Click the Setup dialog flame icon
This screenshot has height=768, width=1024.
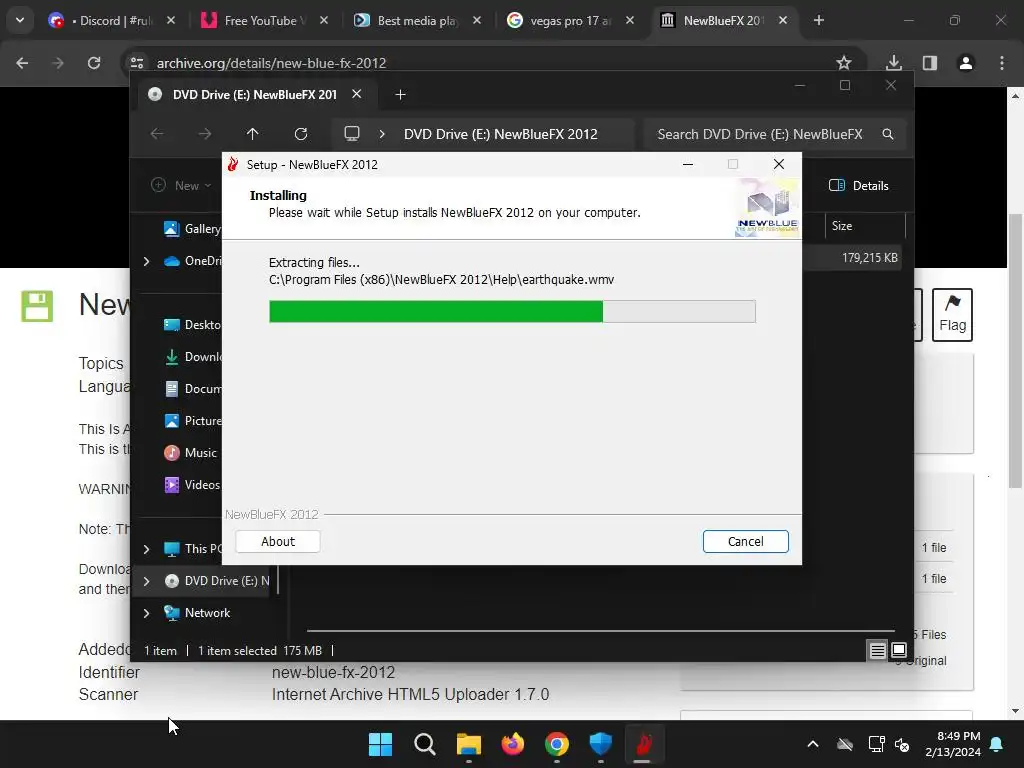coord(233,165)
